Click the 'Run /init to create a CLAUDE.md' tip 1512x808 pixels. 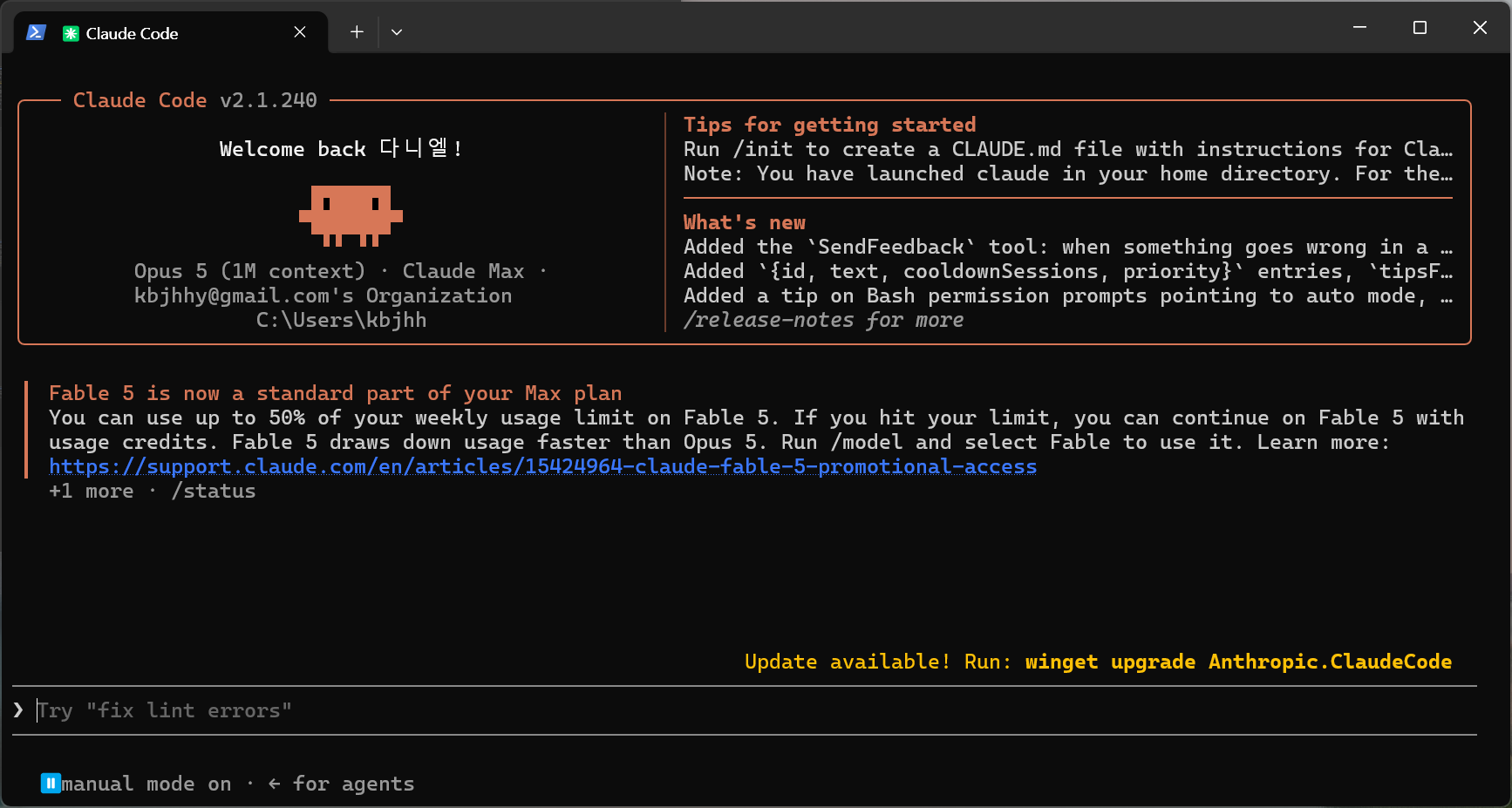pyautogui.click(x=1068, y=149)
